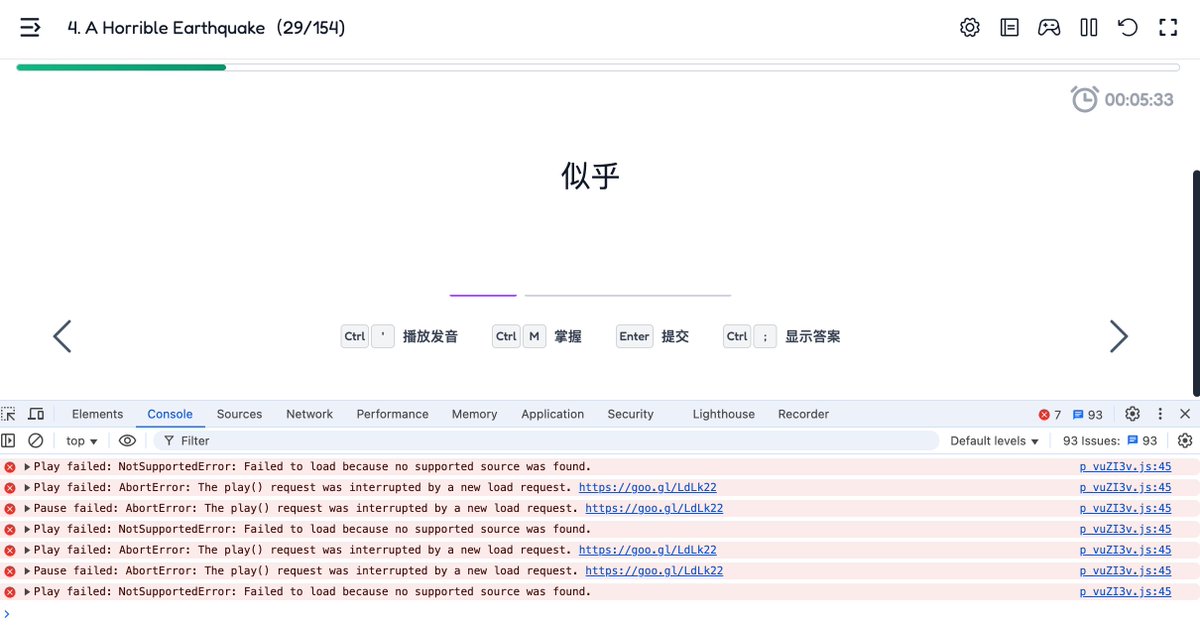The image size is (1200, 625).
Task: Switch to the Application tab
Action: (552, 414)
